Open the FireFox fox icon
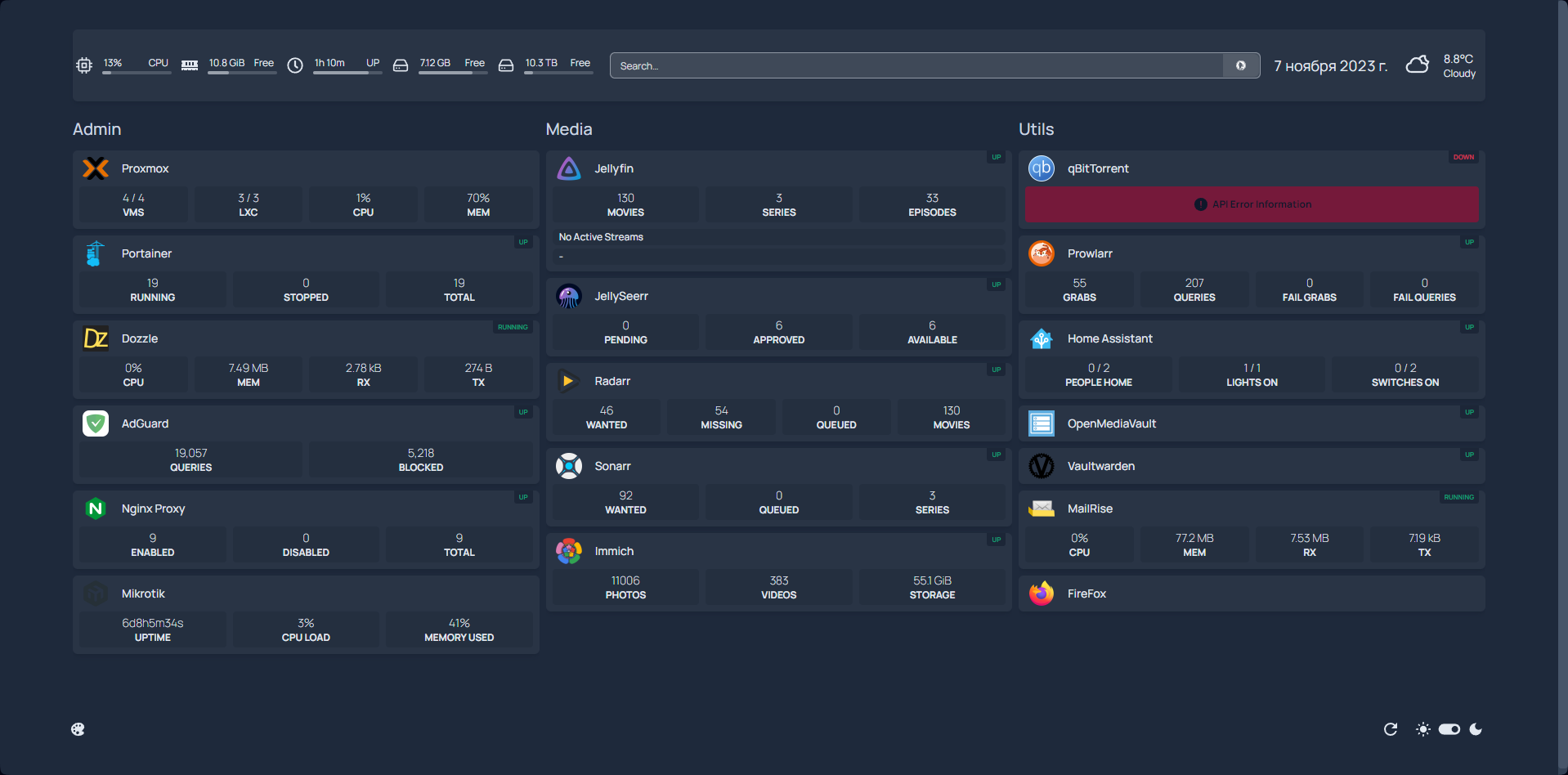The width and height of the screenshot is (1568, 775). tap(1042, 594)
